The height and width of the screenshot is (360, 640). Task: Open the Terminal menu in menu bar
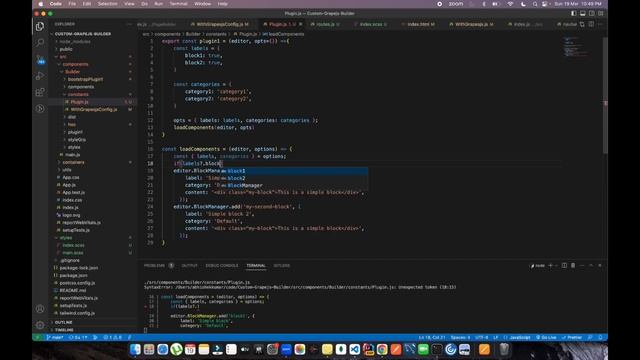[178, 4]
